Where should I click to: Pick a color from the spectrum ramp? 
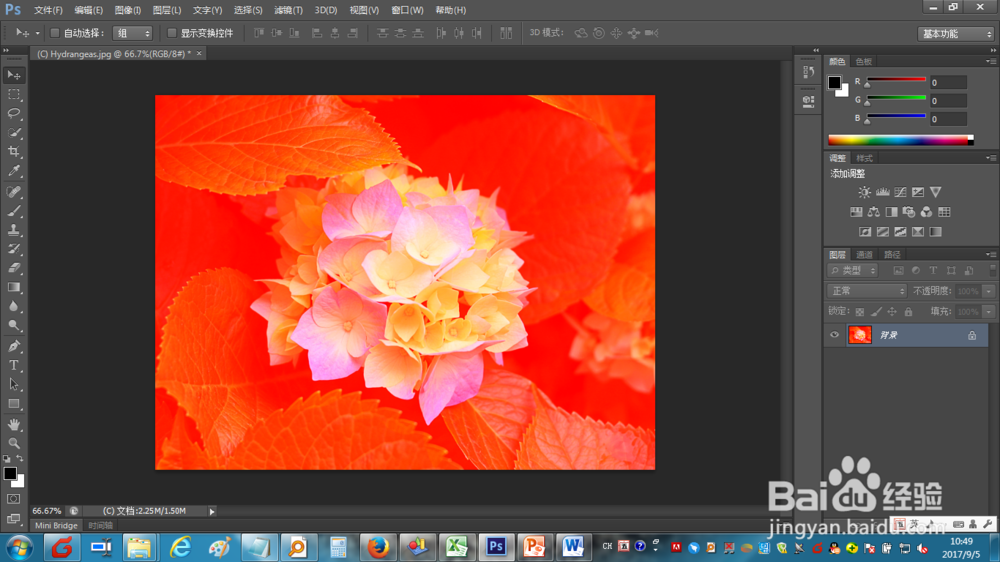(901, 140)
